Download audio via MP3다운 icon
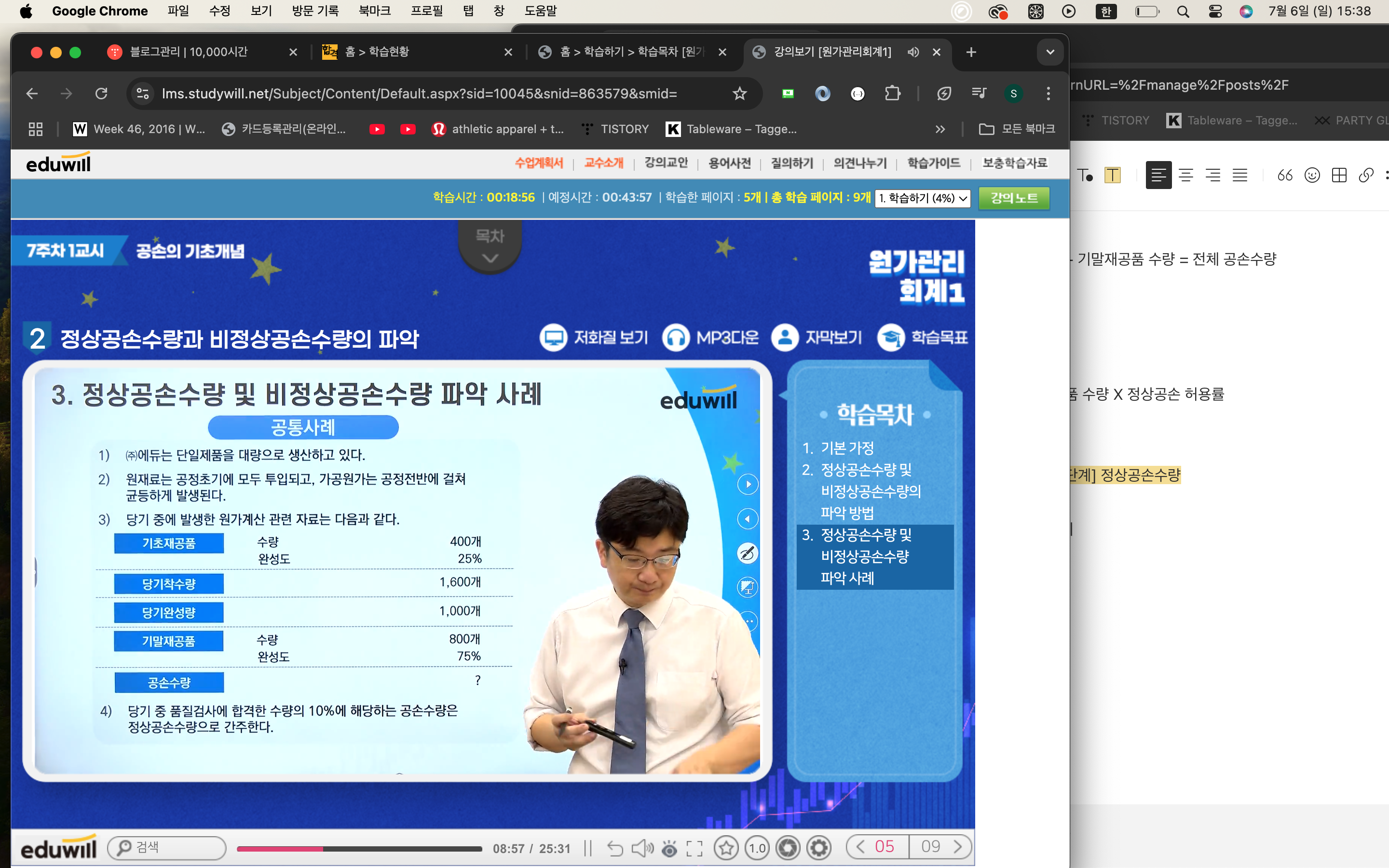The image size is (1389, 868). pos(710,337)
